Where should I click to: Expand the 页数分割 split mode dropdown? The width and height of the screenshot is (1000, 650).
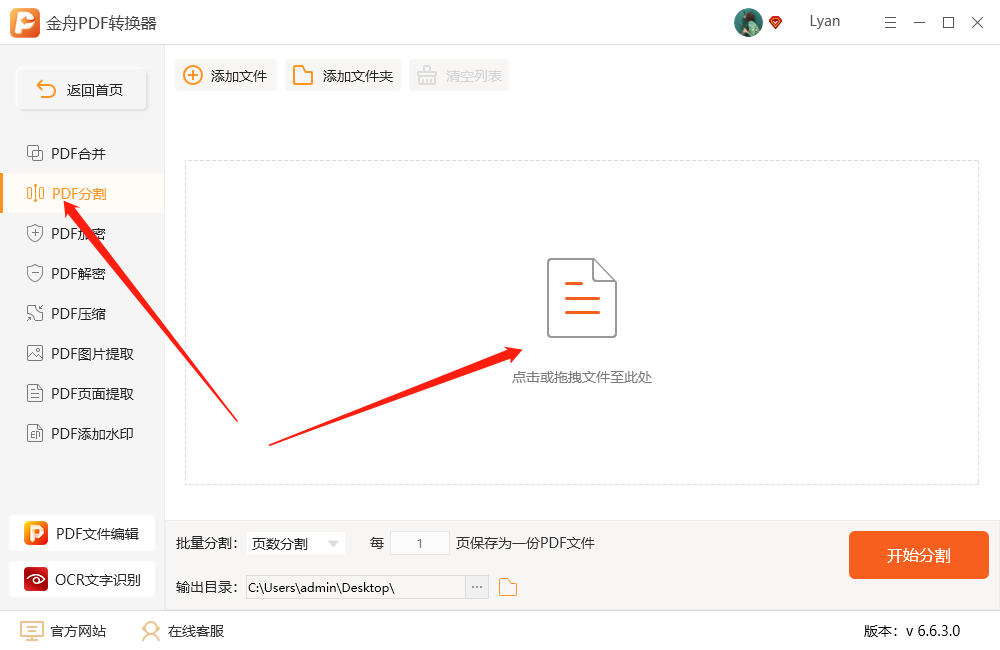click(x=295, y=543)
